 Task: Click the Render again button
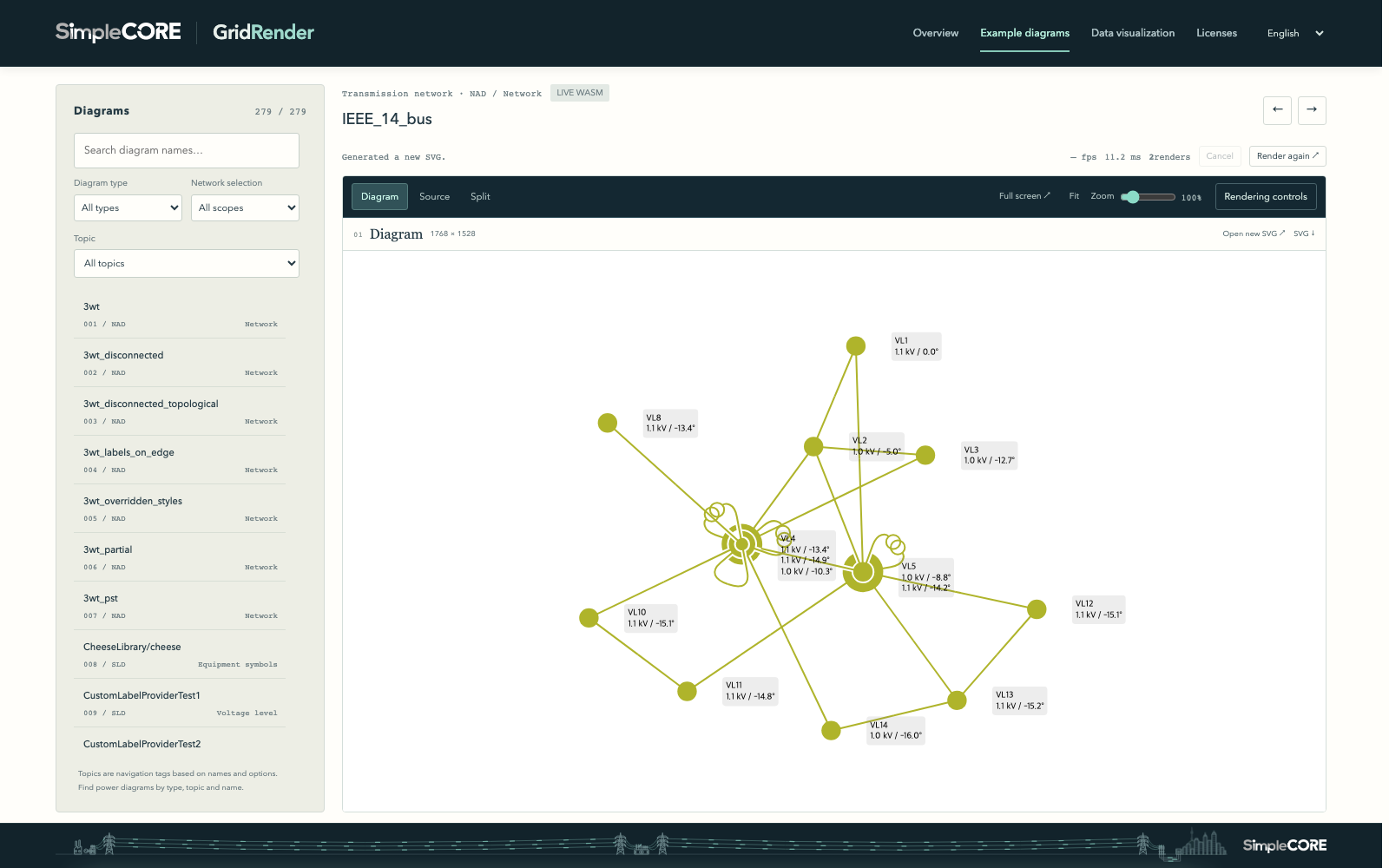point(1287,156)
